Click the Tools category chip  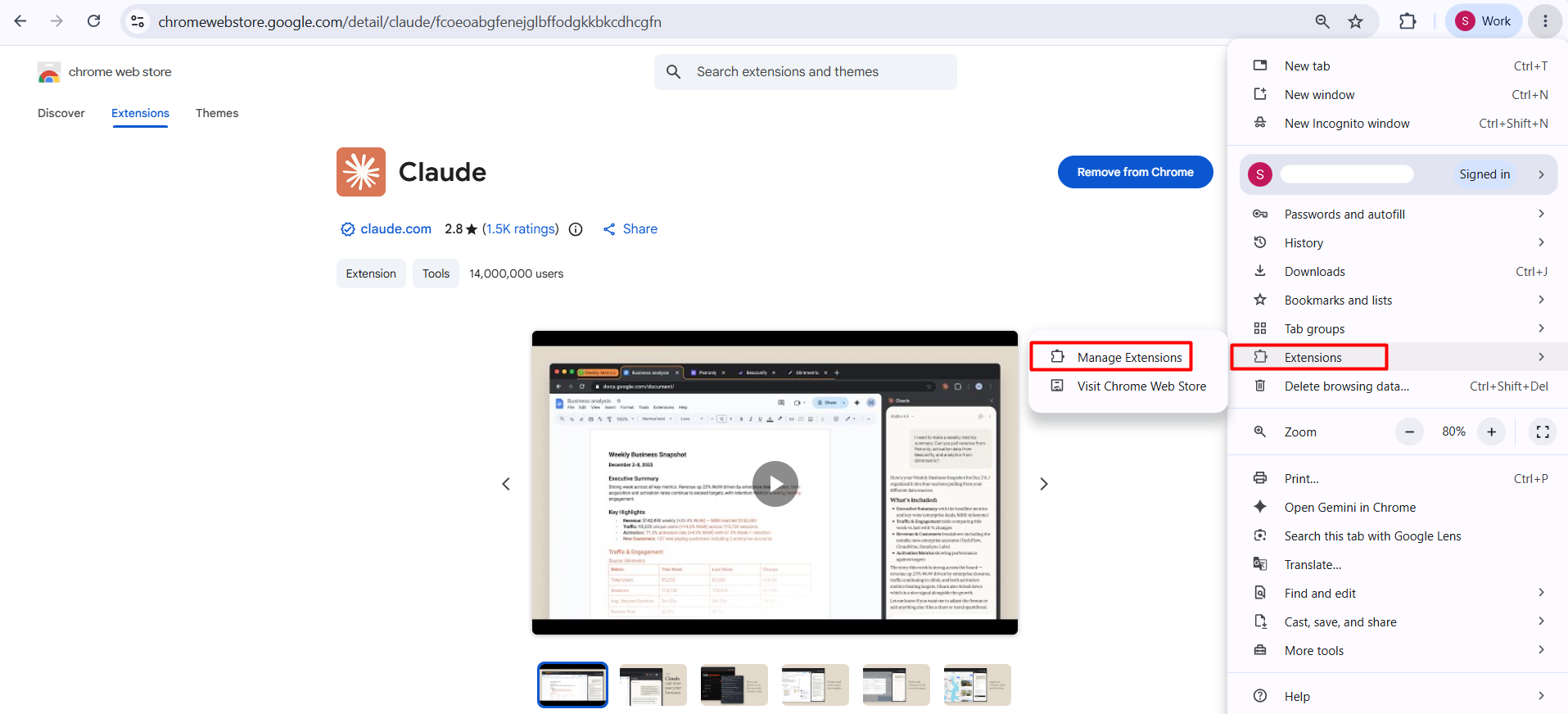(436, 273)
